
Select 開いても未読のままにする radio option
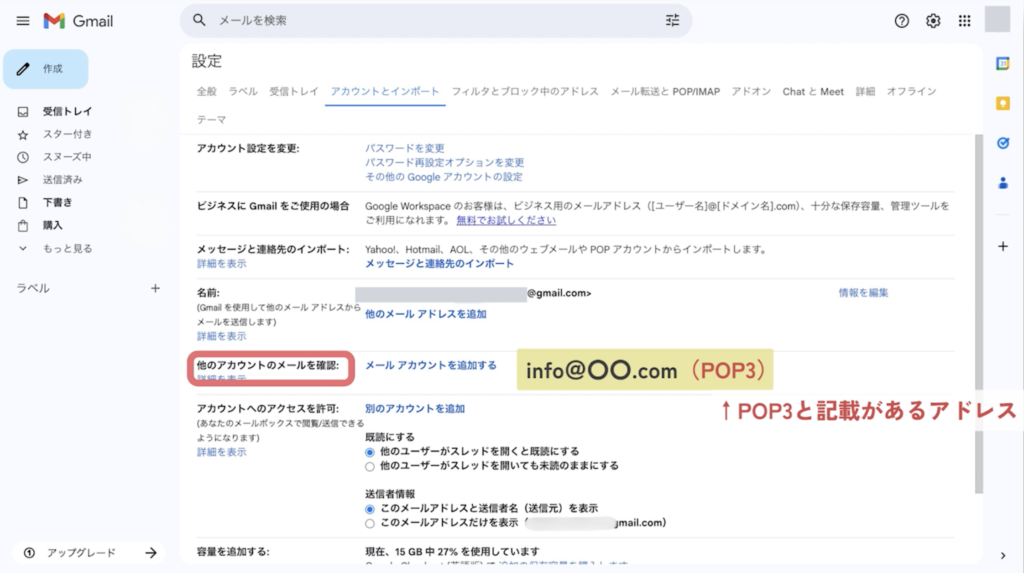pos(371,466)
